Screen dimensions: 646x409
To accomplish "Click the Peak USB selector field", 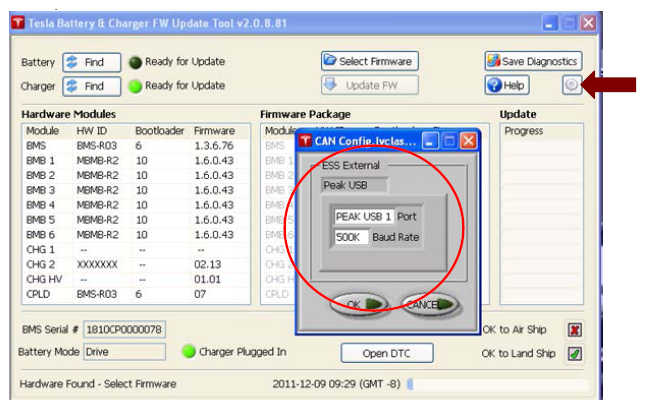I will click(354, 185).
